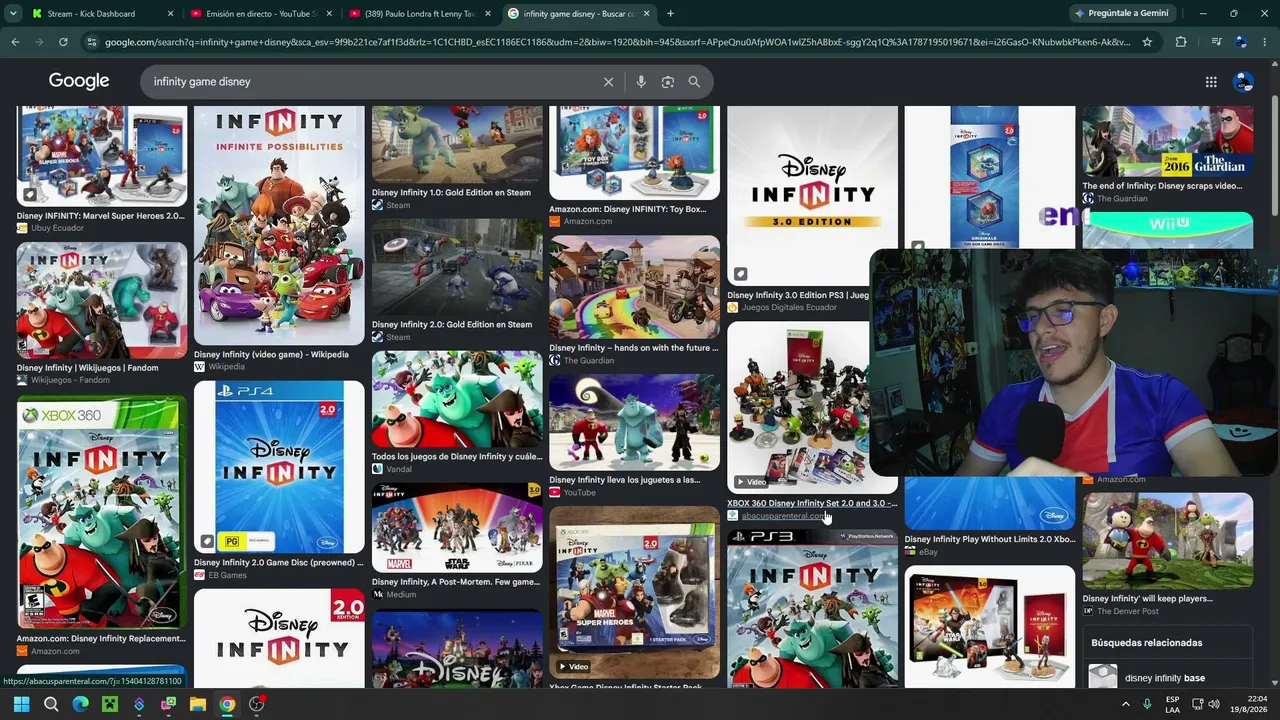
Task: Select the infinity game disney search tab
Action: pos(578,13)
